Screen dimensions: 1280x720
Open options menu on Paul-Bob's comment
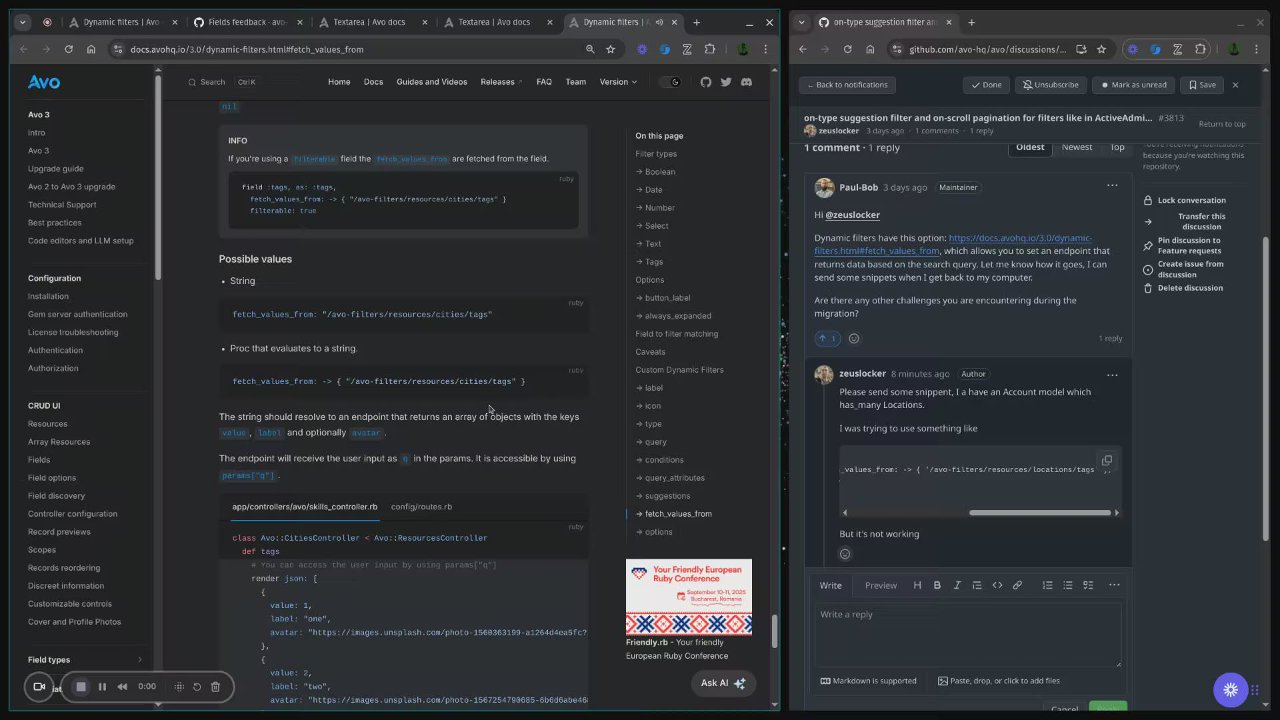coord(1112,186)
